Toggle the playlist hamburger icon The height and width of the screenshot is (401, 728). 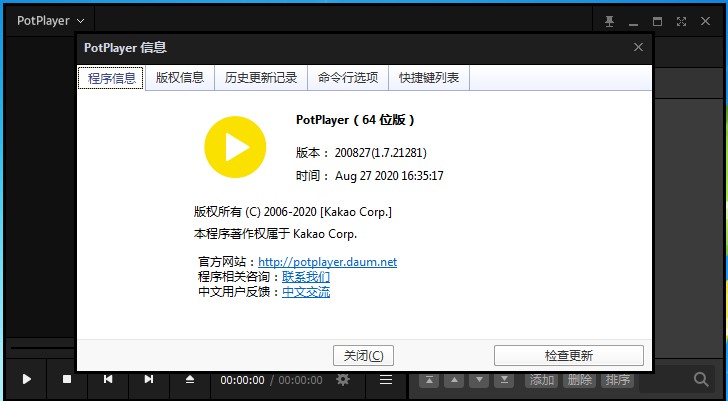coord(385,379)
